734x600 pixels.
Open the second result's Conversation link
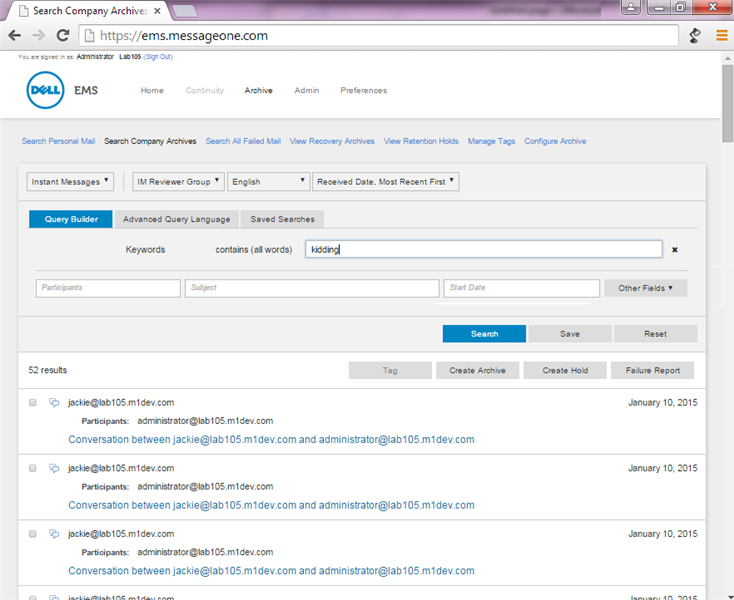click(x=271, y=505)
